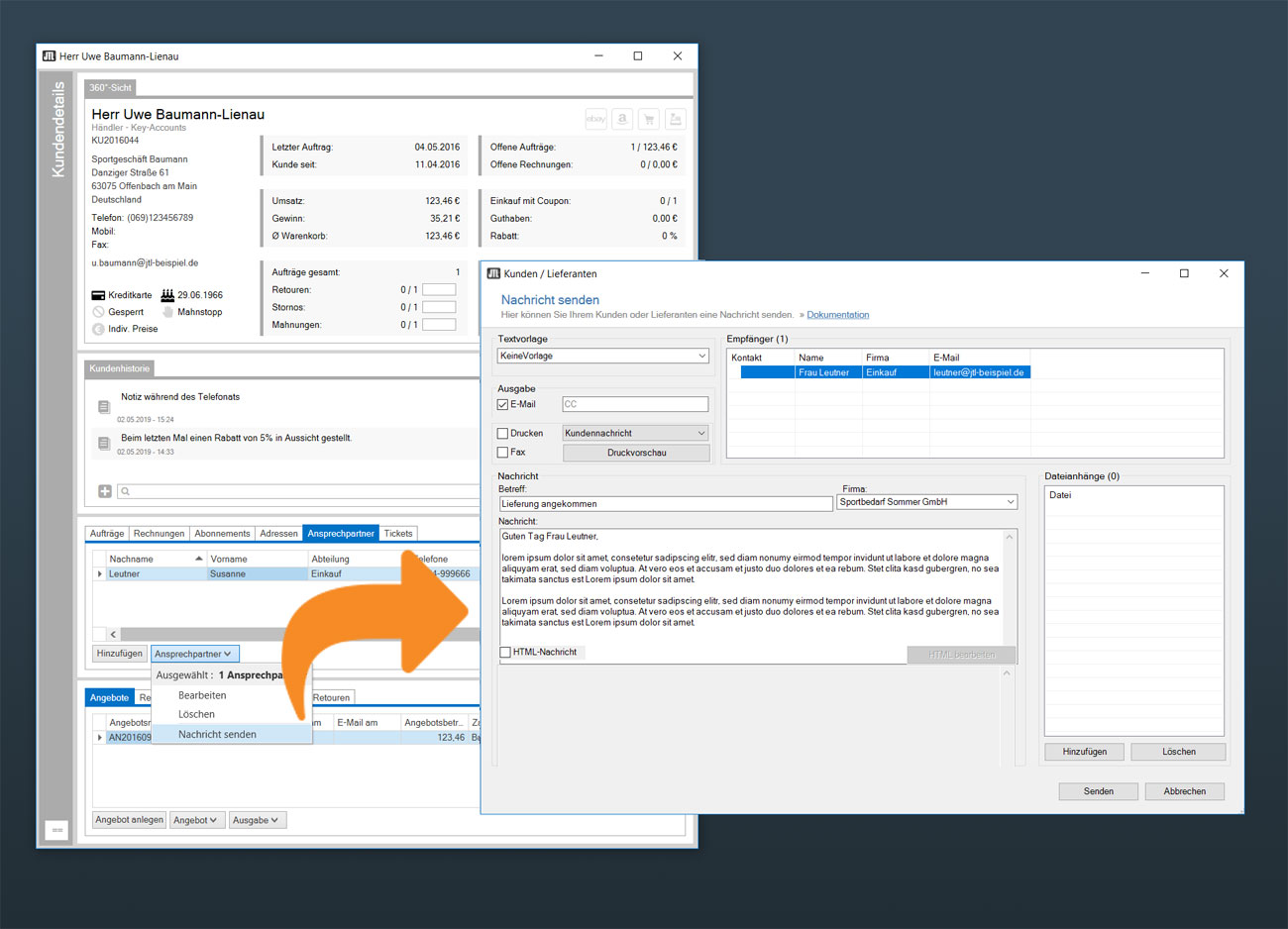Click the shopping cart icon
The height and width of the screenshot is (929, 1288).
tap(649, 119)
